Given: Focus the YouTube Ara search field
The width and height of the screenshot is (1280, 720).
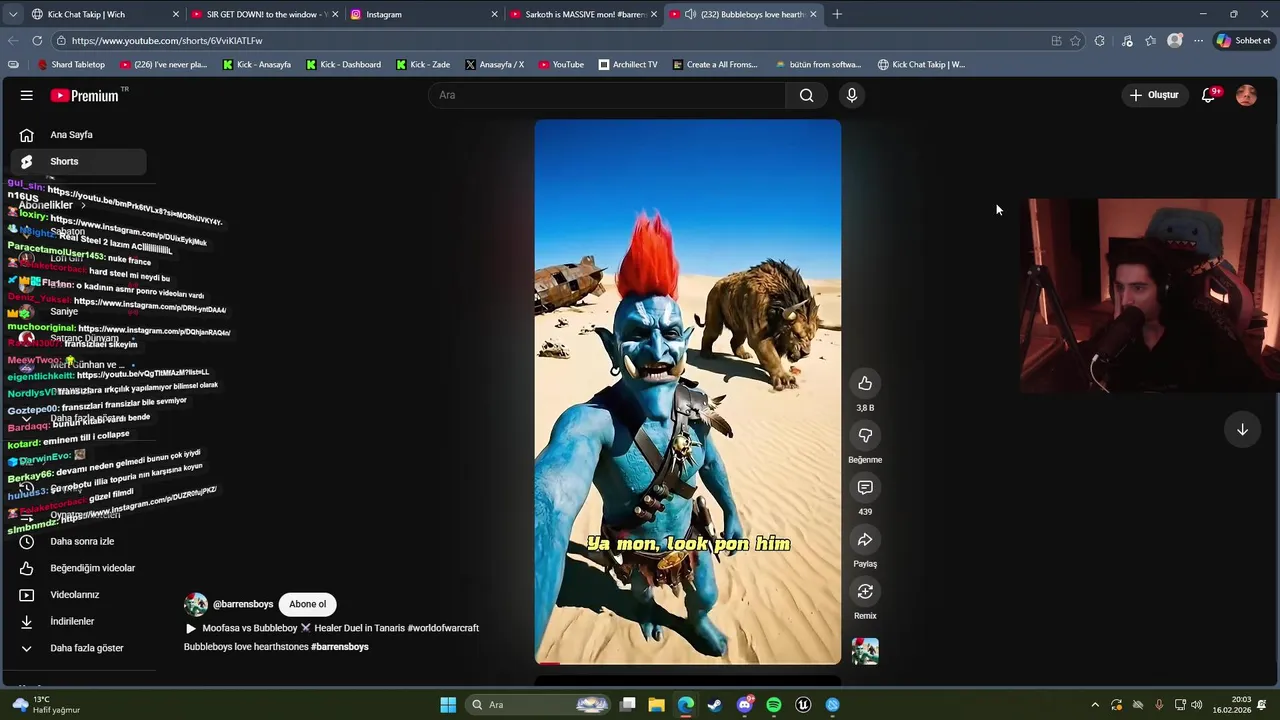Looking at the screenshot, I should point(607,95).
